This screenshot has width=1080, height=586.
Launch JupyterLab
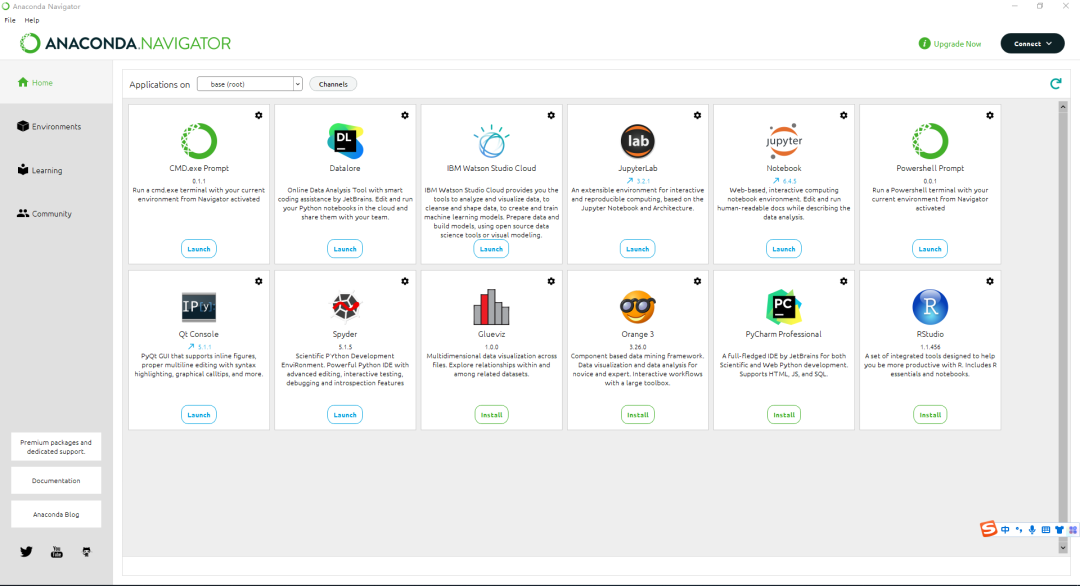coord(637,249)
